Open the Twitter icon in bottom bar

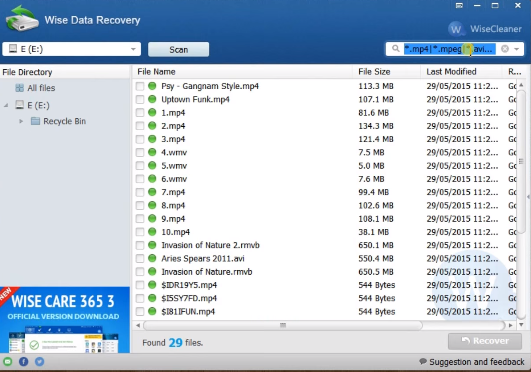click(39, 361)
